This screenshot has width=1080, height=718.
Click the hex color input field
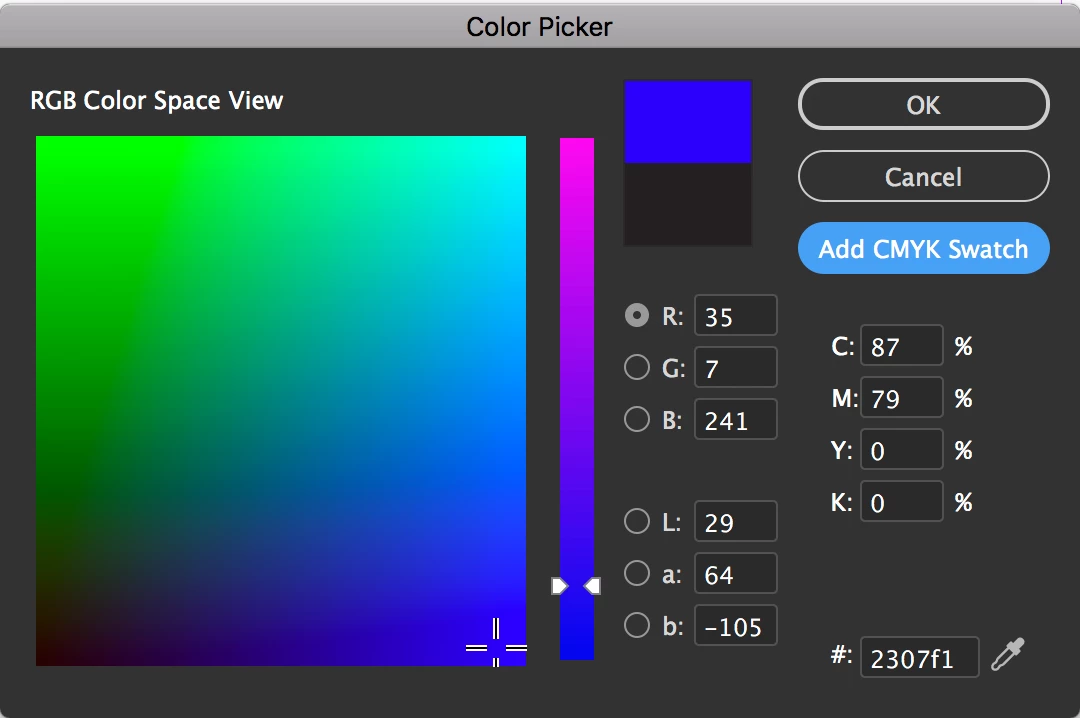[919, 658]
